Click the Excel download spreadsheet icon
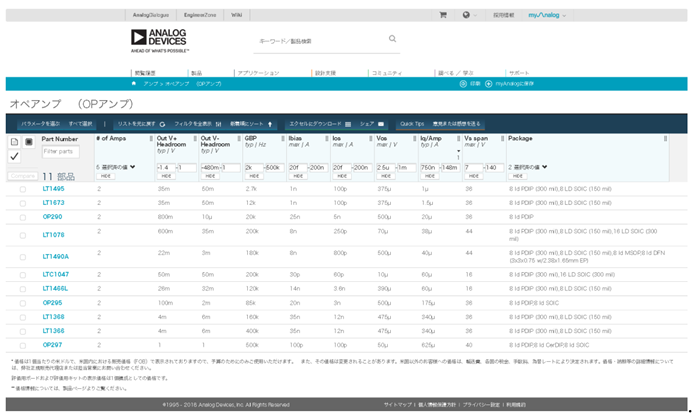The image size is (696, 417). tap(348, 124)
